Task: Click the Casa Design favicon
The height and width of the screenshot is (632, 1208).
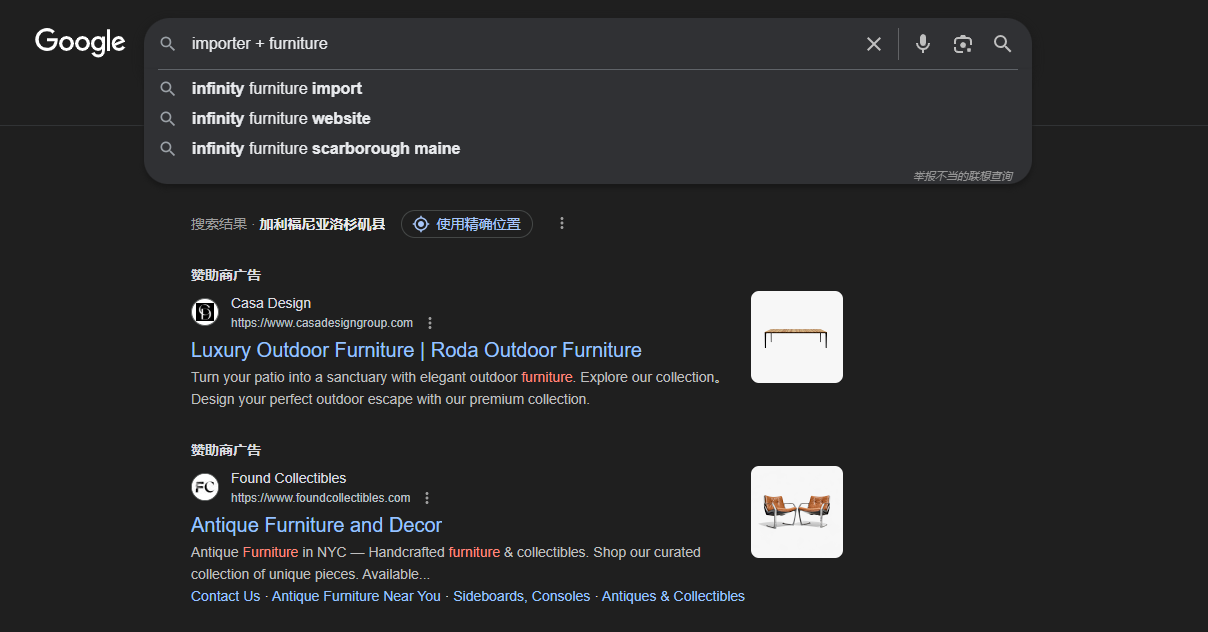Action: coord(205,312)
